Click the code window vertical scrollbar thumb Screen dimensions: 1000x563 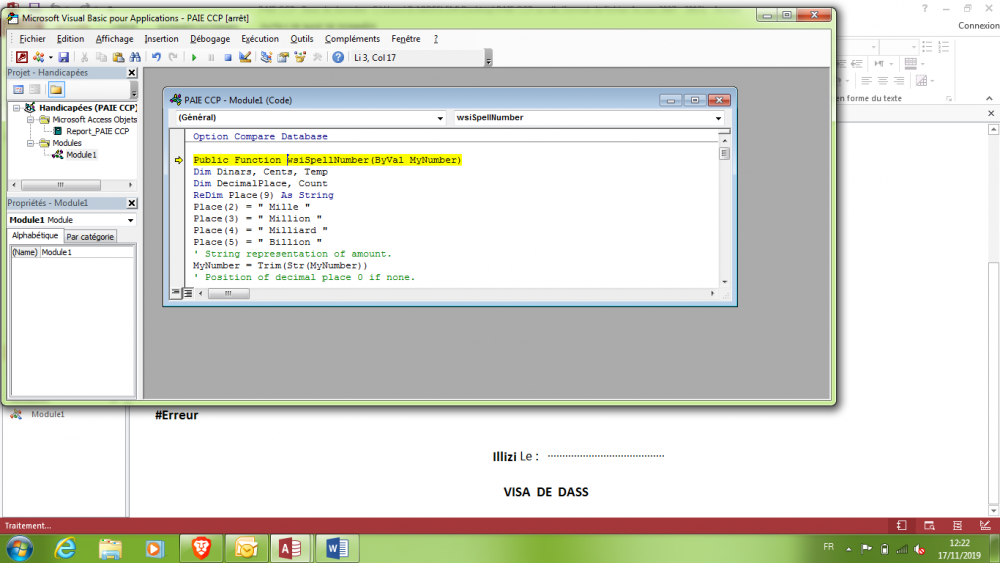[x=724, y=153]
